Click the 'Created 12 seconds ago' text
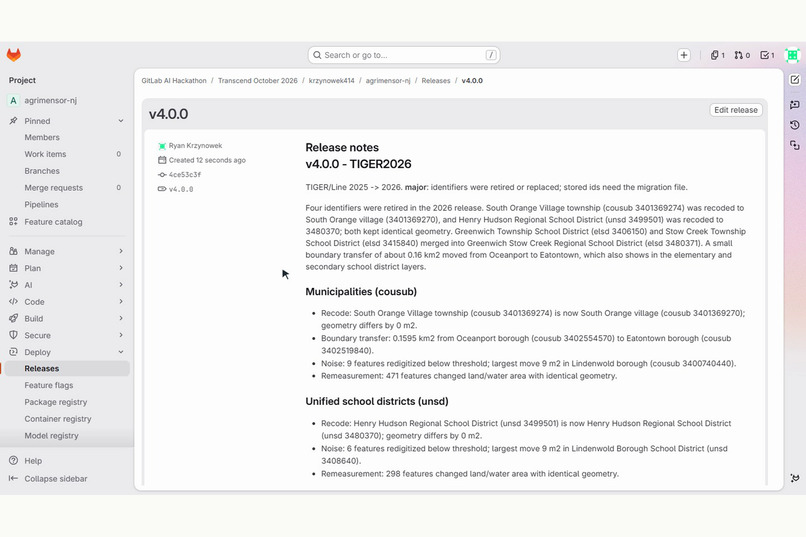The width and height of the screenshot is (806, 537). [207, 160]
